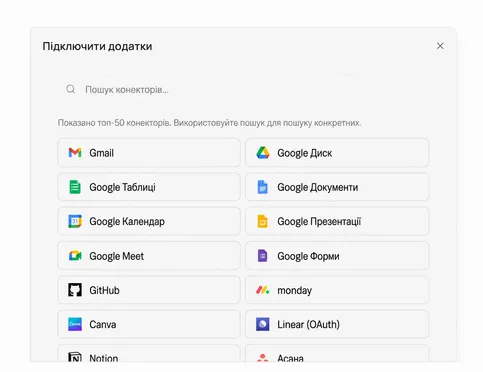Screen dimensions: 483x372
Task: Open the Google Документи connector
Action: [337, 187]
